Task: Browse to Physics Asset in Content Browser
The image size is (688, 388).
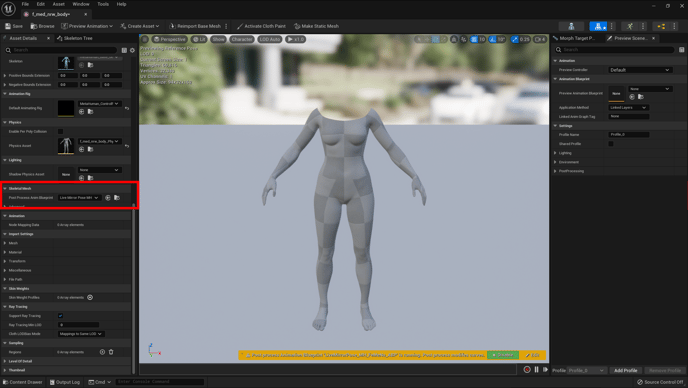Action: [90, 149]
